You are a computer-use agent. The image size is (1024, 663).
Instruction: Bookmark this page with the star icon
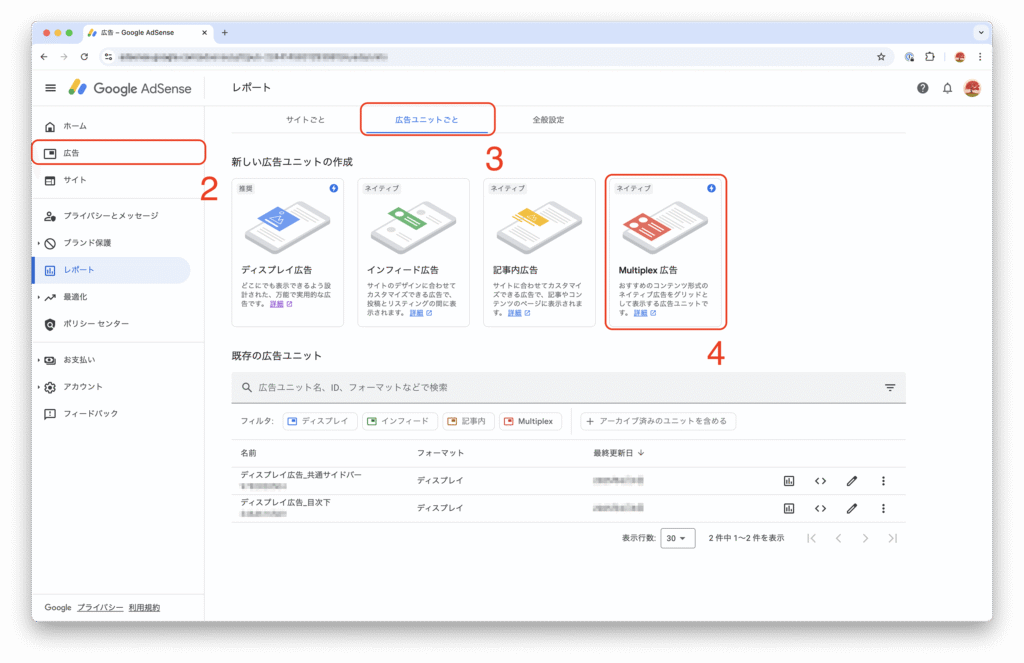[881, 57]
